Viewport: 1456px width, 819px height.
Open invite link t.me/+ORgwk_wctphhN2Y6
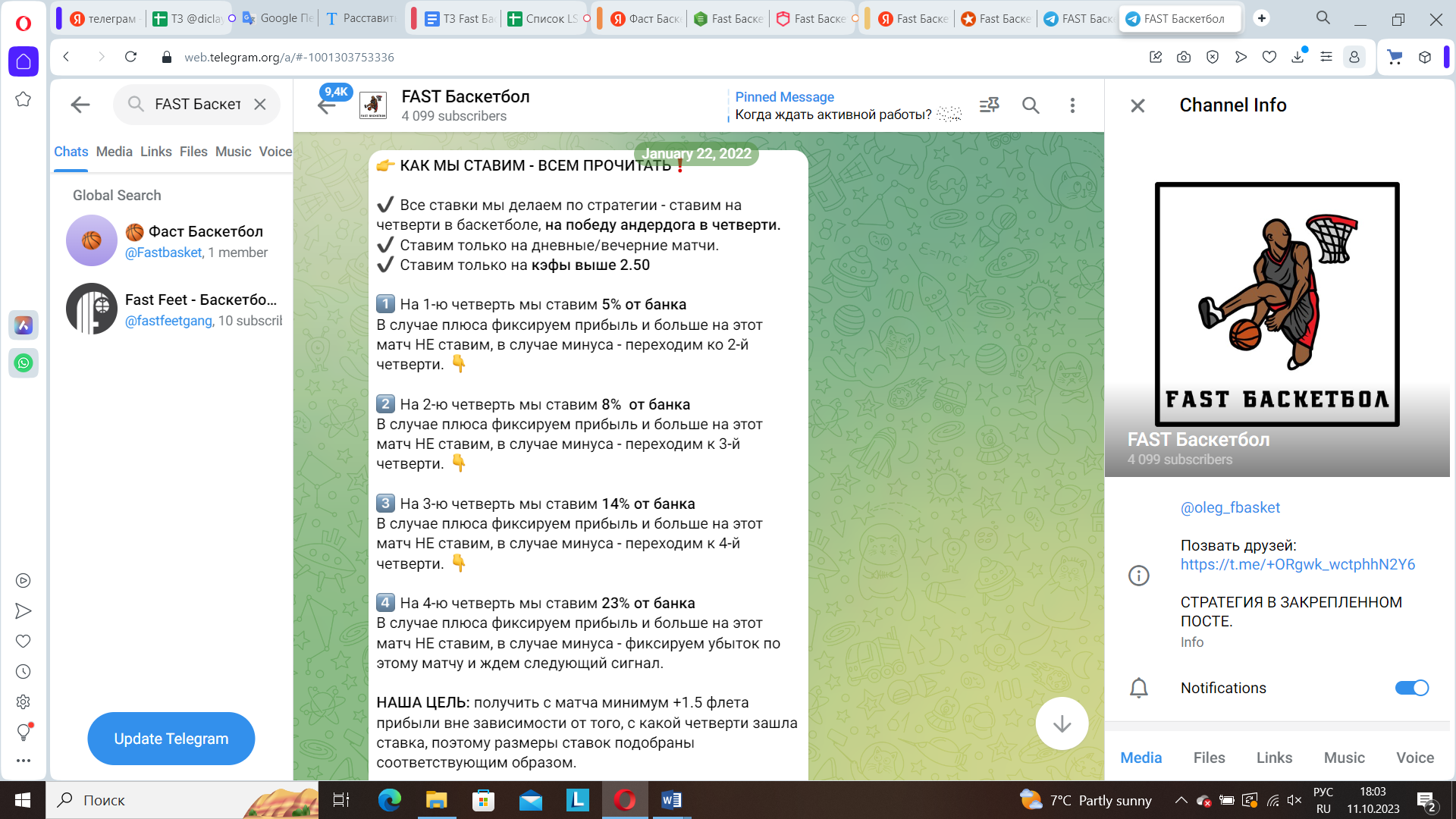(x=1298, y=564)
